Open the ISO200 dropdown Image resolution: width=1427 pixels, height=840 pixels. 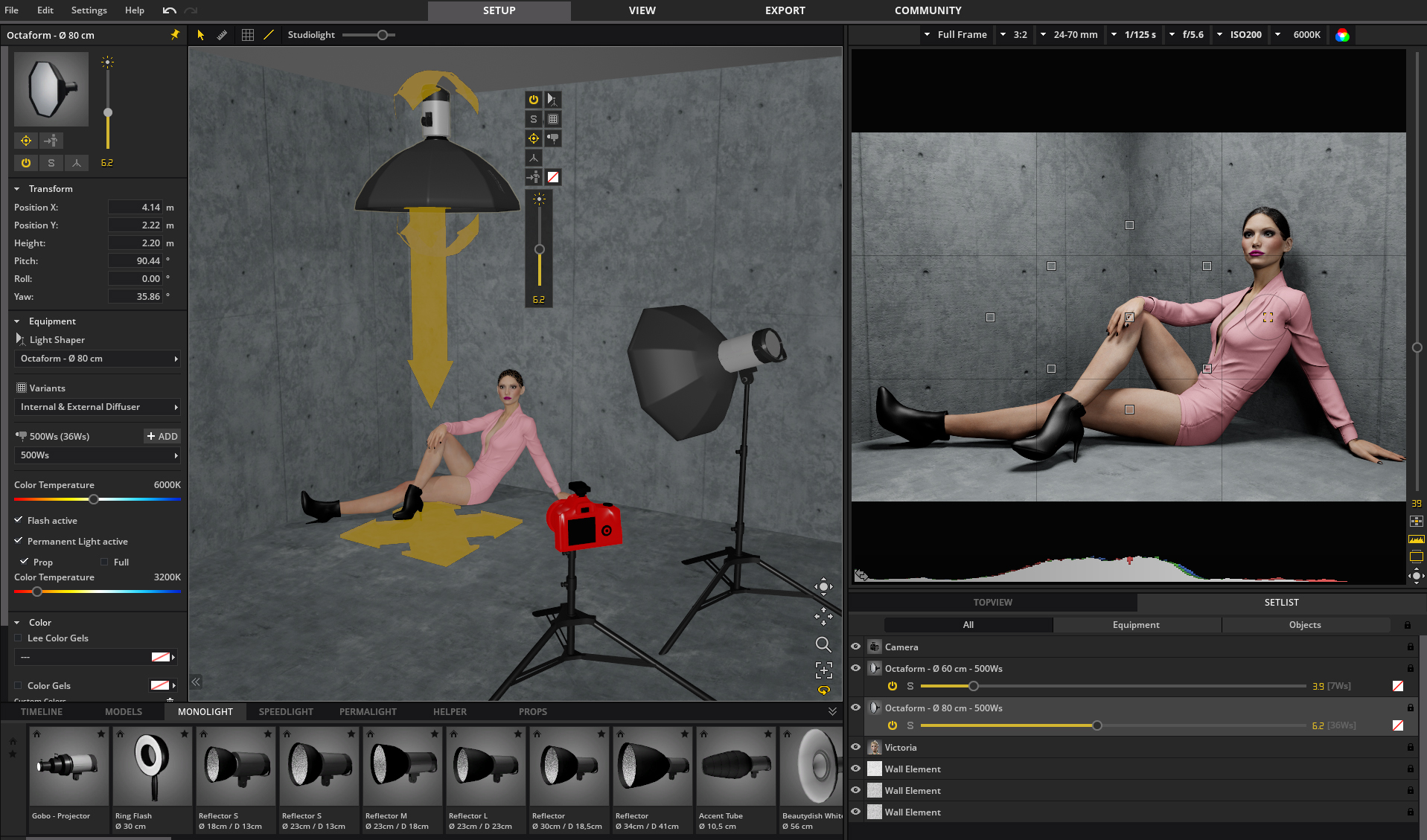(1239, 35)
